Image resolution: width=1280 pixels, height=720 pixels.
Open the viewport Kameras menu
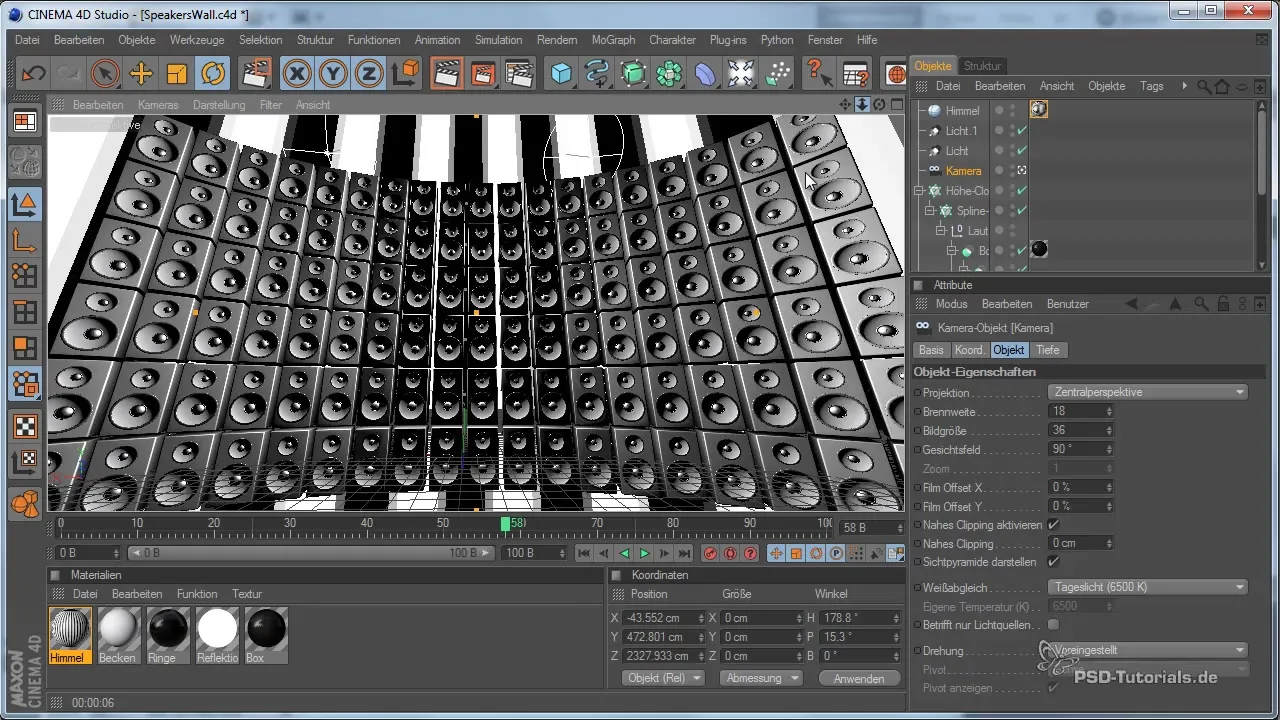pyautogui.click(x=158, y=105)
